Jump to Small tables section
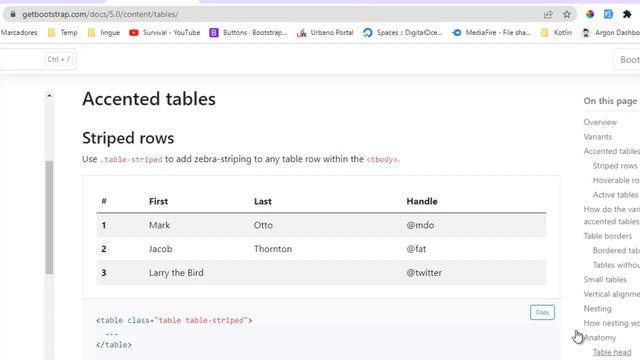 click(x=605, y=279)
